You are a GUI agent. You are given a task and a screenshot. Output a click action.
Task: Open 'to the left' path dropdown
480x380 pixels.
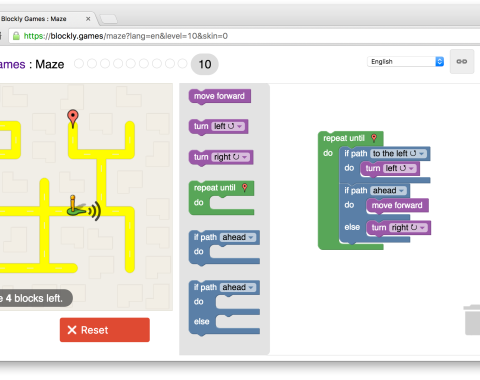(398, 153)
